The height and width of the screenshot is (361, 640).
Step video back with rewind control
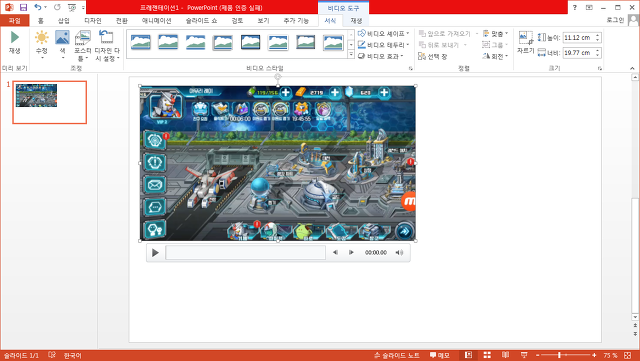pyautogui.click(x=335, y=253)
